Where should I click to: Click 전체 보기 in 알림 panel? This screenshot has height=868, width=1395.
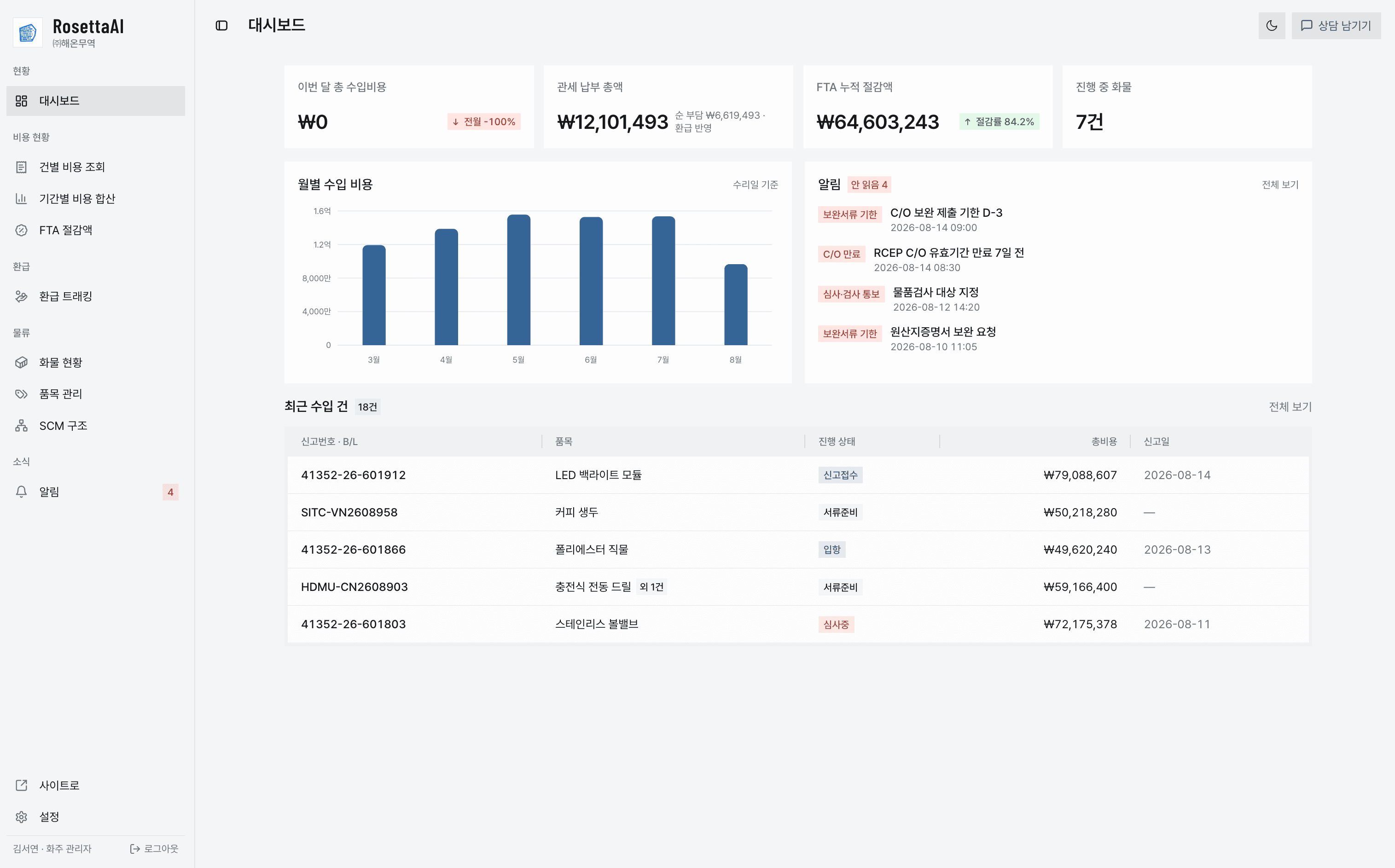pyautogui.click(x=1279, y=184)
